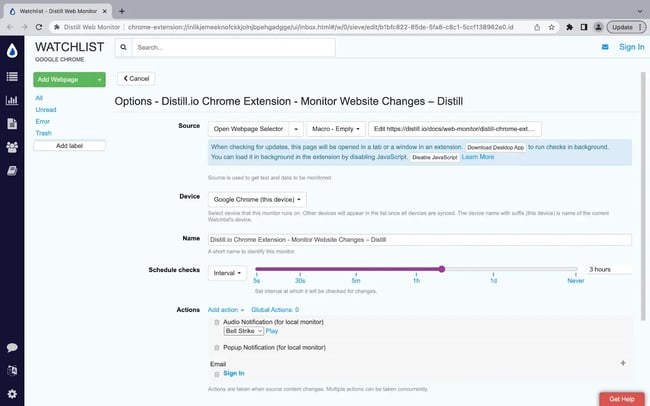Image resolution: width=650 pixels, height=406 pixels.
Task: Go back with browser back arrow
Action: point(10,27)
